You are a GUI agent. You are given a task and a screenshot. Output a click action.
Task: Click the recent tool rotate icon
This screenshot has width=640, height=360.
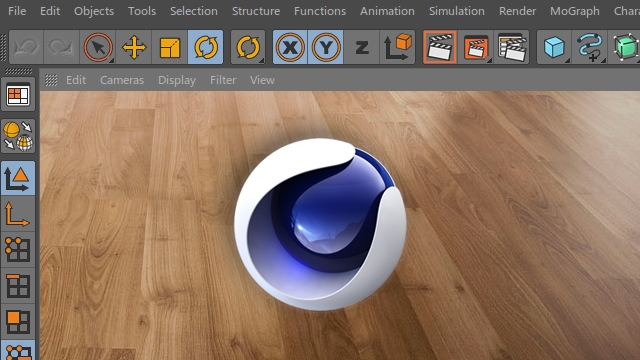pos(248,47)
